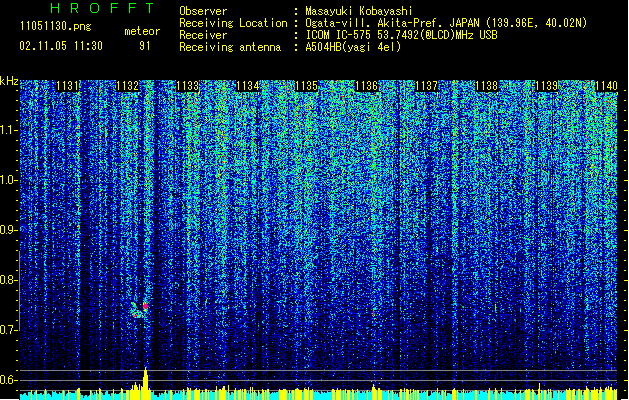Click antenna value A504HB(yagi 4el)

[x=353, y=47]
